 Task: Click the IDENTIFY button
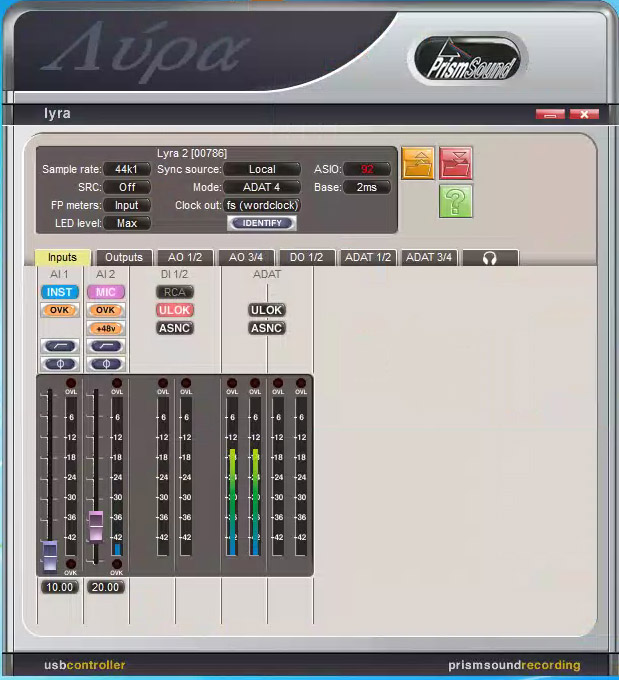(x=262, y=223)
